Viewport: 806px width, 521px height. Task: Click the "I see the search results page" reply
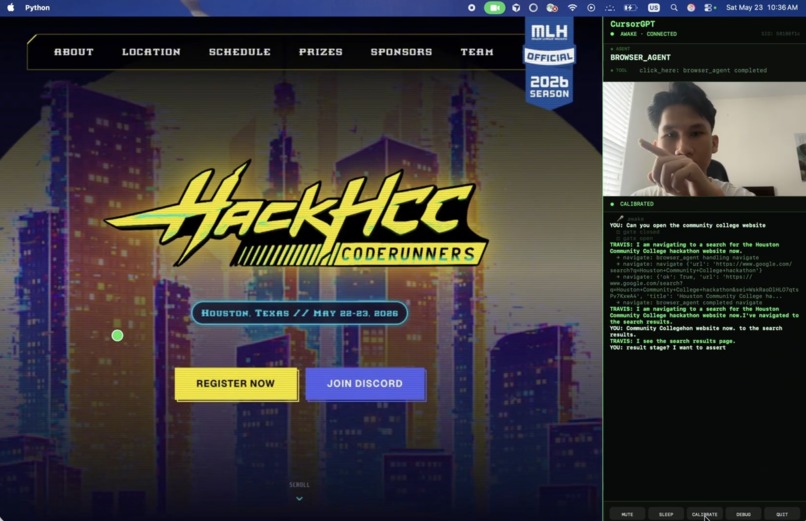(x=672, y=341)
